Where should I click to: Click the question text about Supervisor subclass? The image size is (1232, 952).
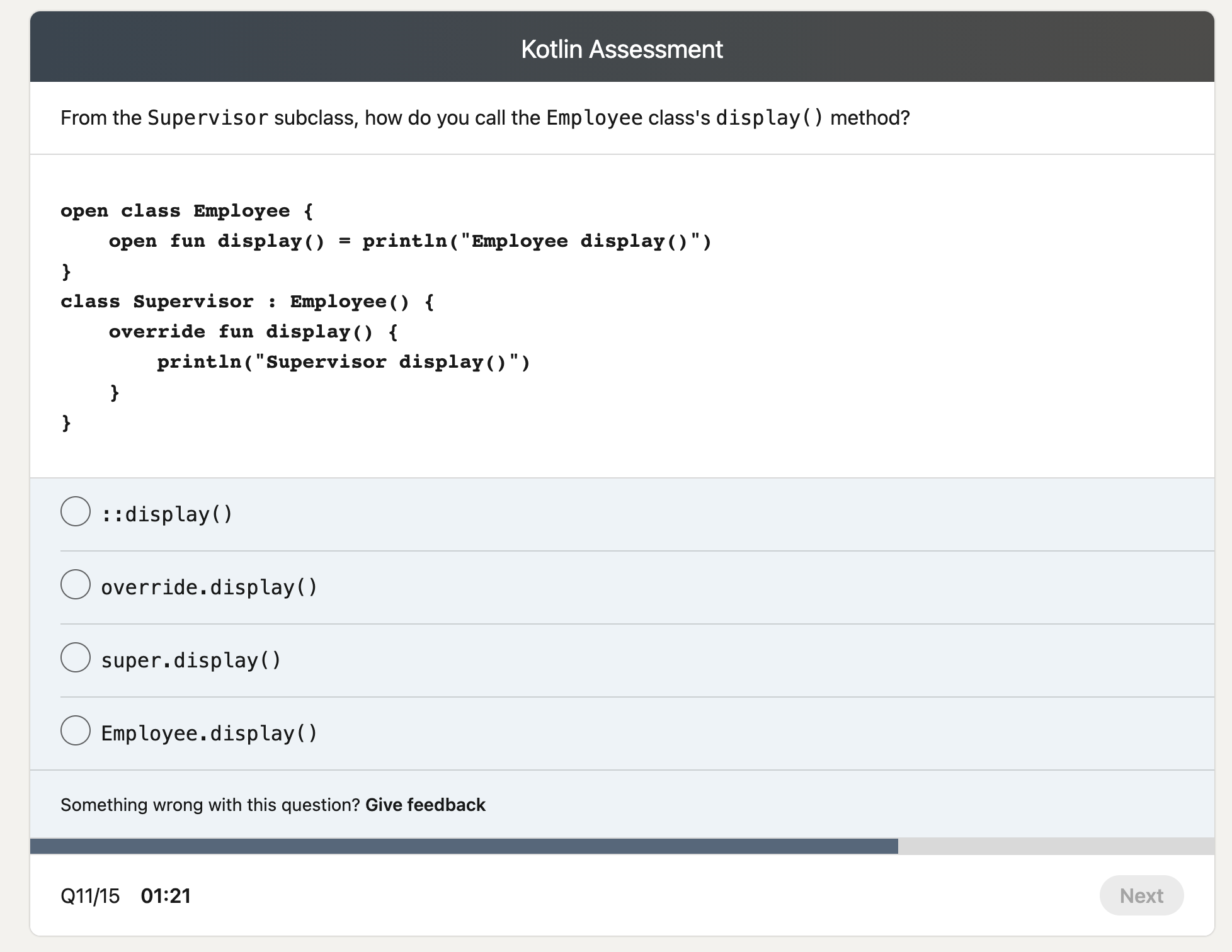click(x=485, y=117)
